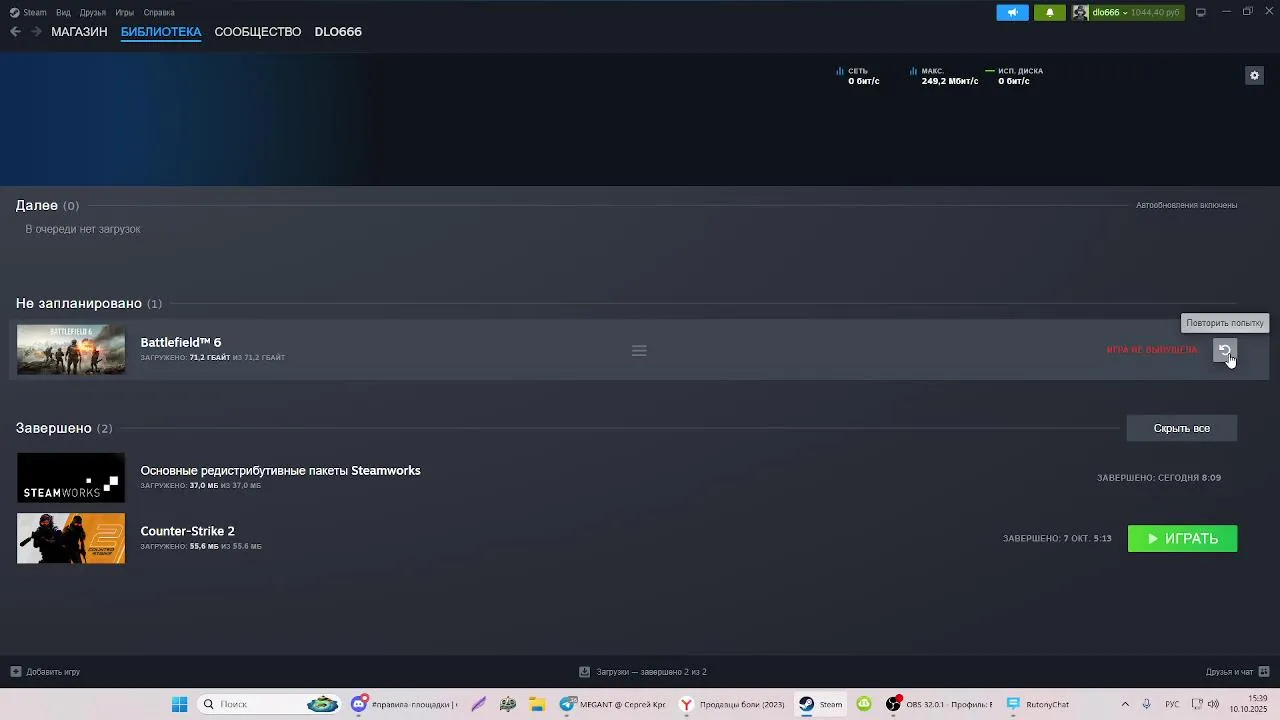Click the Add game plus icon
The height and width of the screenshot is (720, 1280).
pos(15,672)
